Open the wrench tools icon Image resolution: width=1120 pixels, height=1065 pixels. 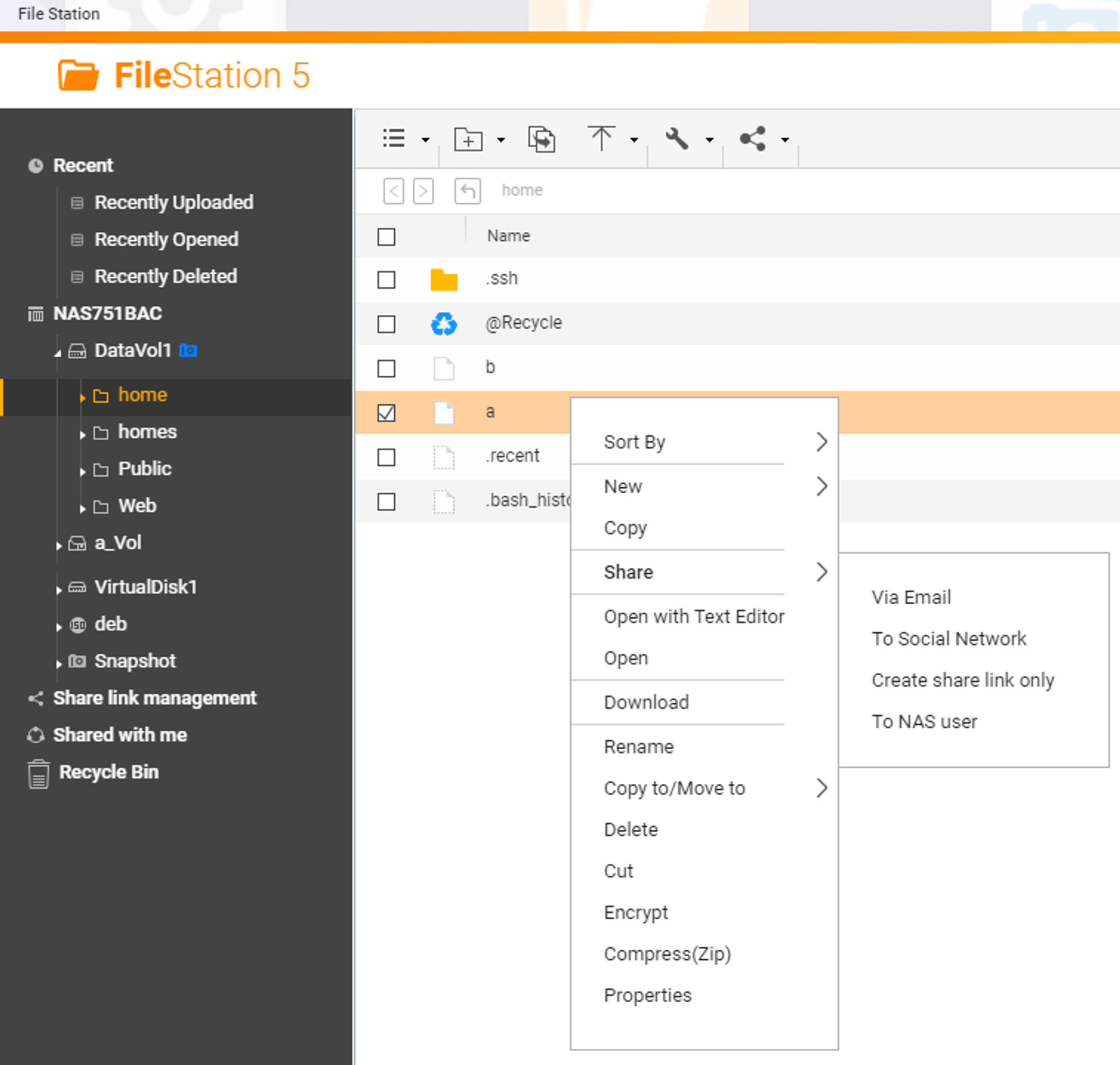676,138
